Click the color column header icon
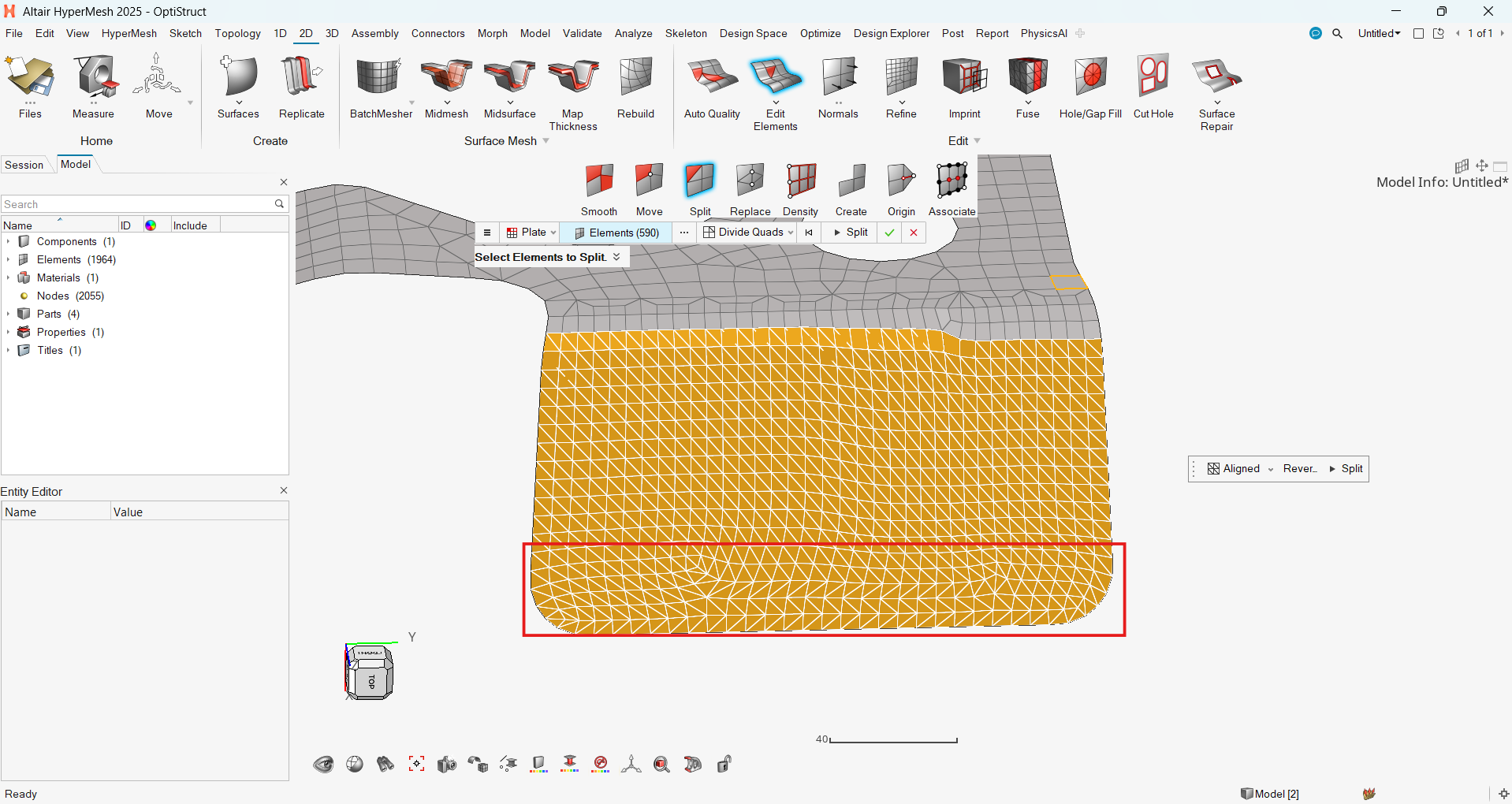 [151, 225]
